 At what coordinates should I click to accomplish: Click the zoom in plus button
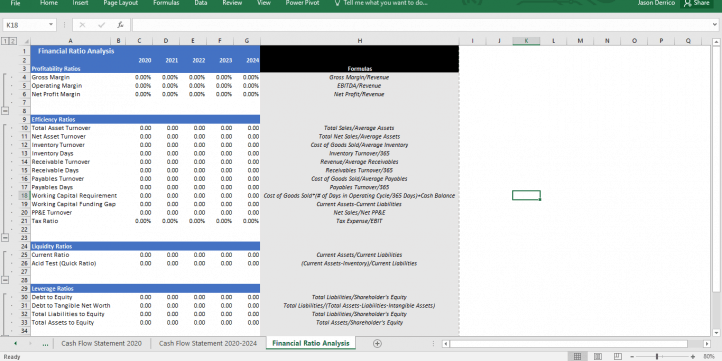[693, 356]
